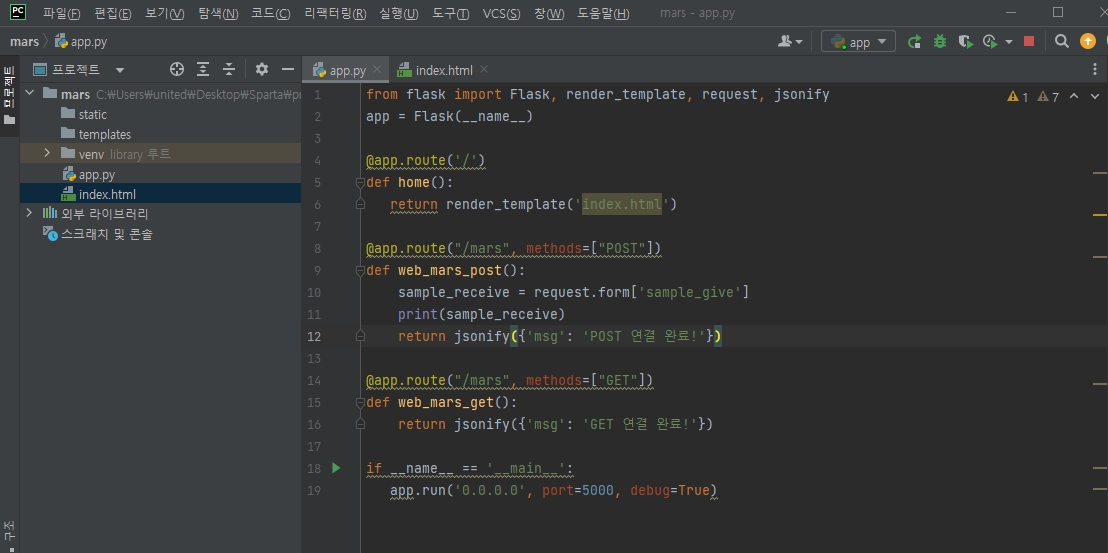Run app with coverage shield icon

tap(965, 42)
